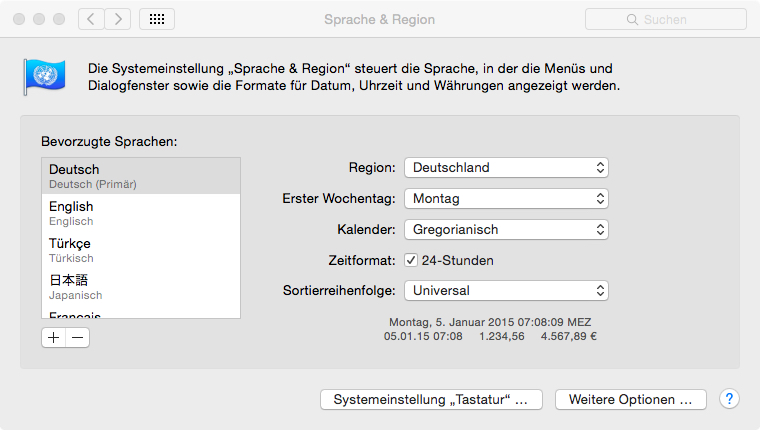Click the forward navigation arrow

(118, 19)
